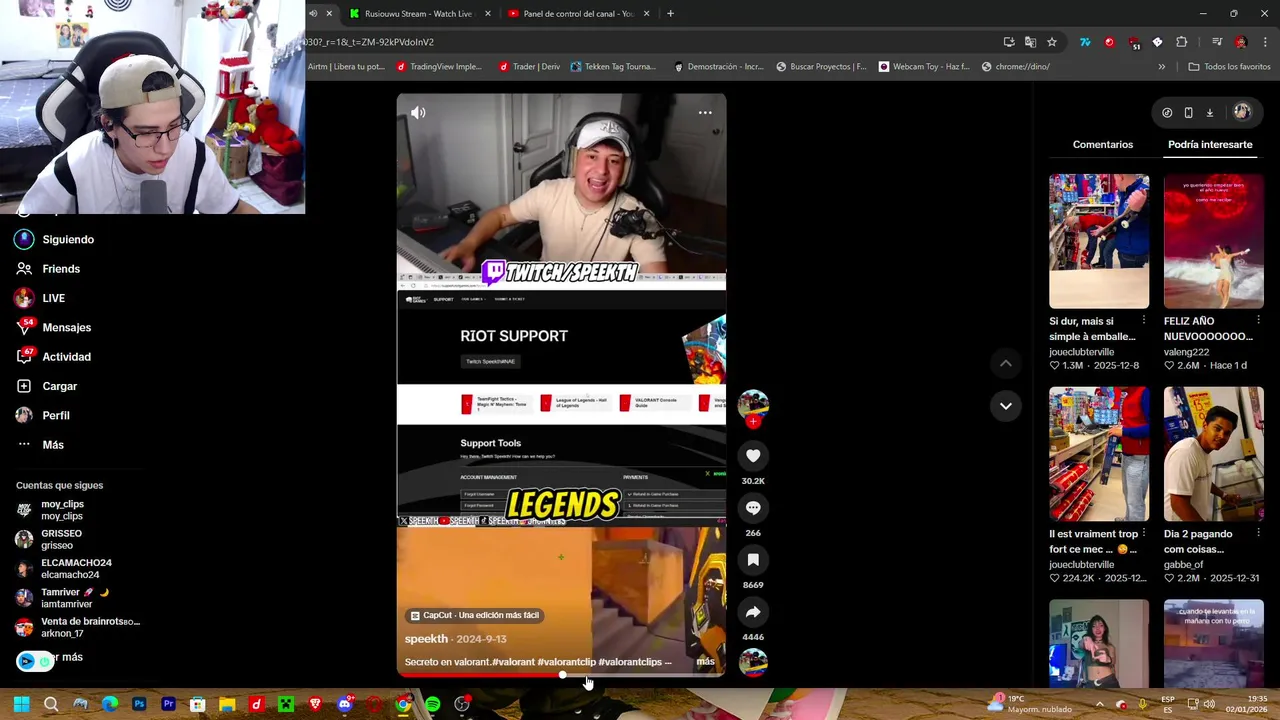Screen dimensions: 1280x720
Task: Open options for 'Si dur' recommended video
Action: (x=1144, y=321)
